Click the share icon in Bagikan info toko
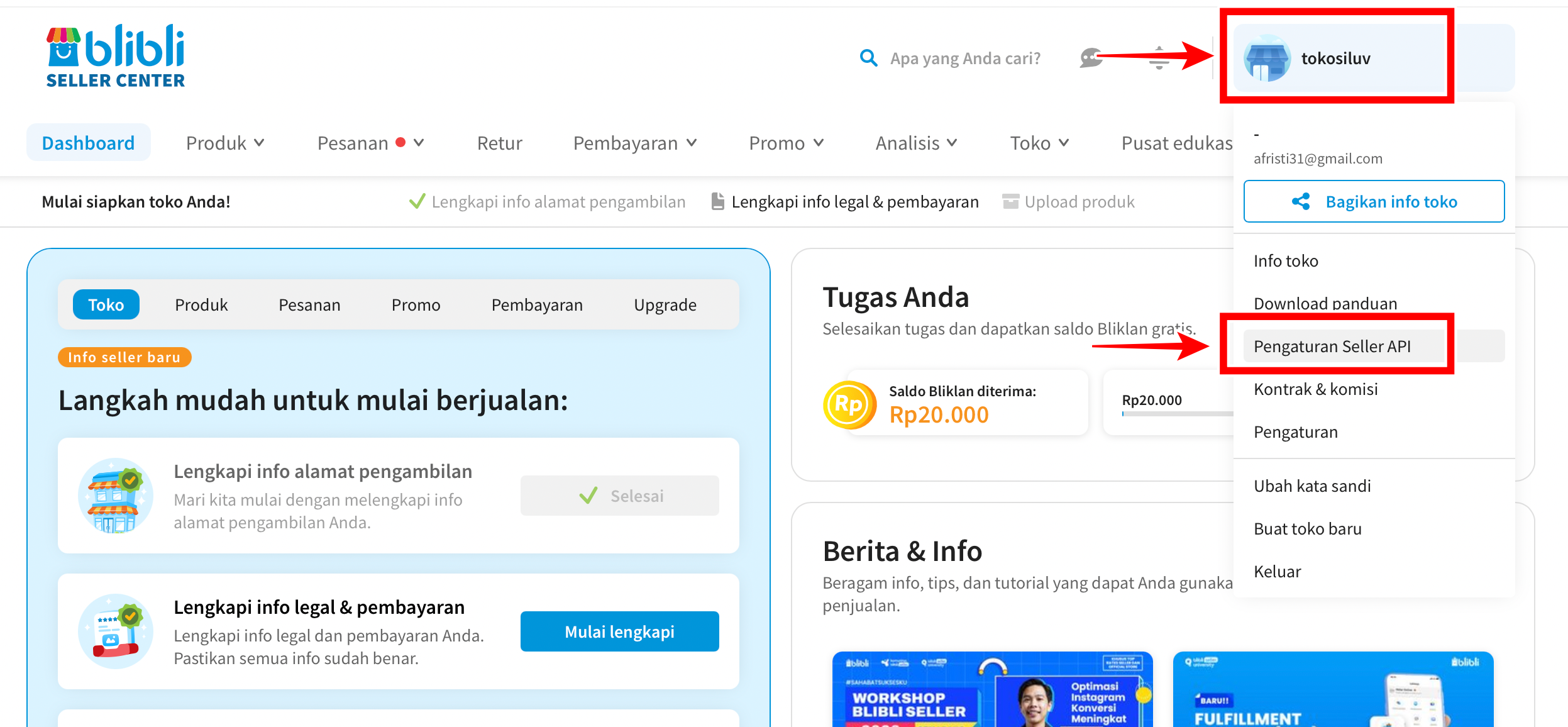Image resolution: width=1568 pixels, height=727 pixels. point(1300,201)
